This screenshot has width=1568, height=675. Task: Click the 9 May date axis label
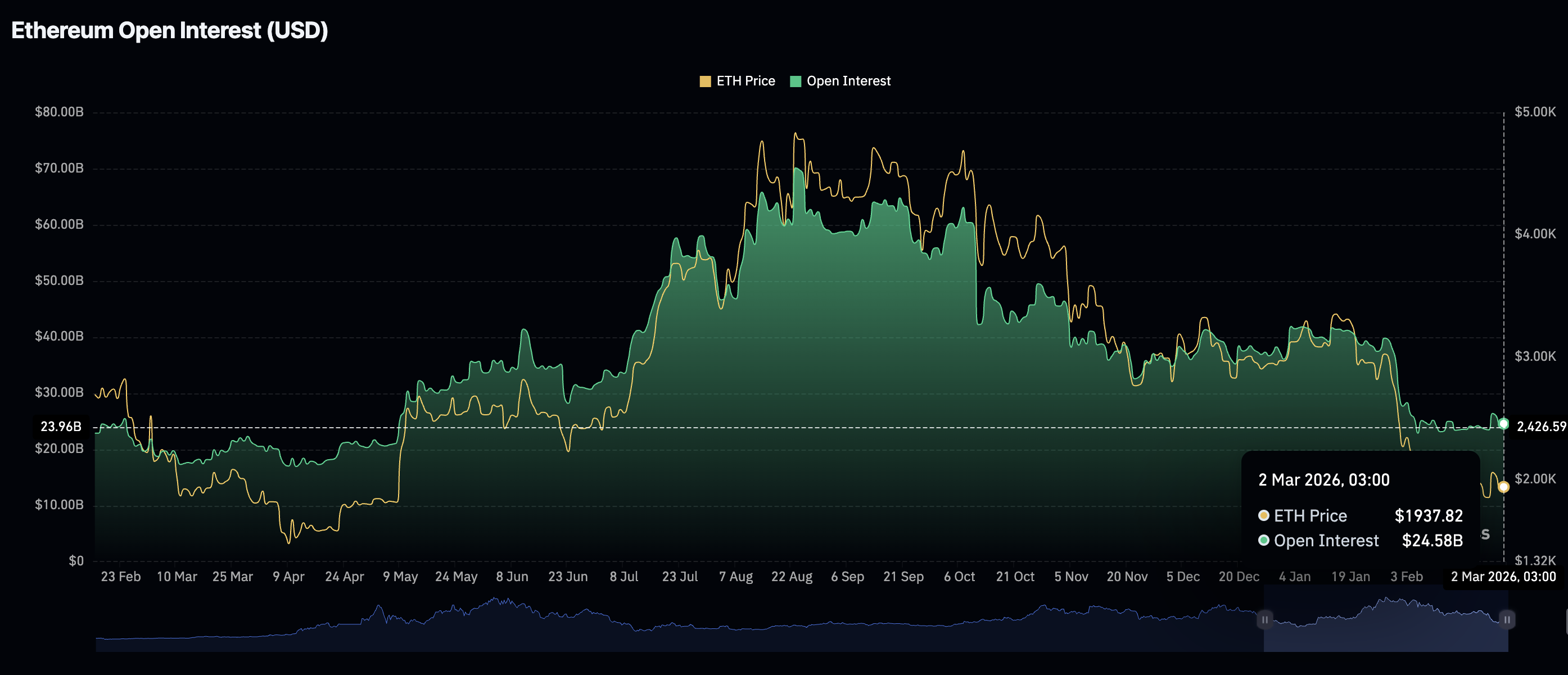click(400, 577)
